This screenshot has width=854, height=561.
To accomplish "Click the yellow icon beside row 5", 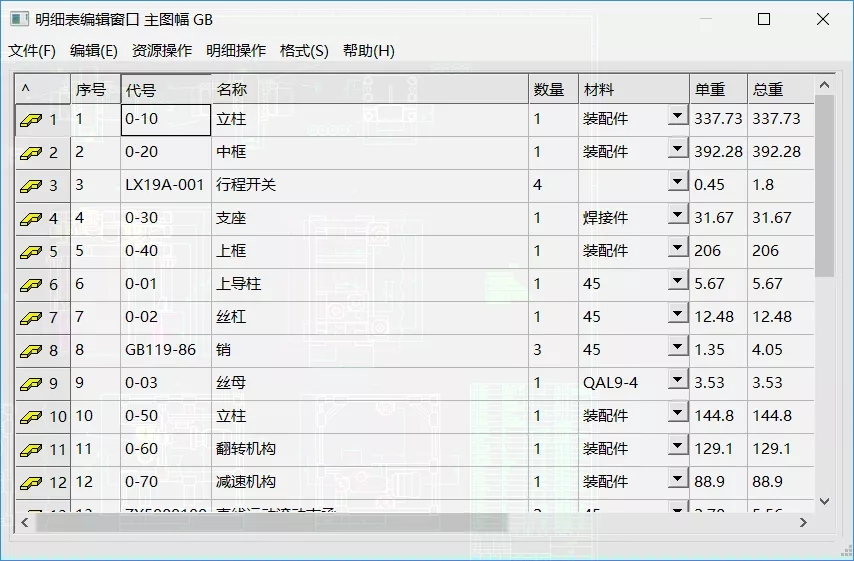I will point(32,252).
